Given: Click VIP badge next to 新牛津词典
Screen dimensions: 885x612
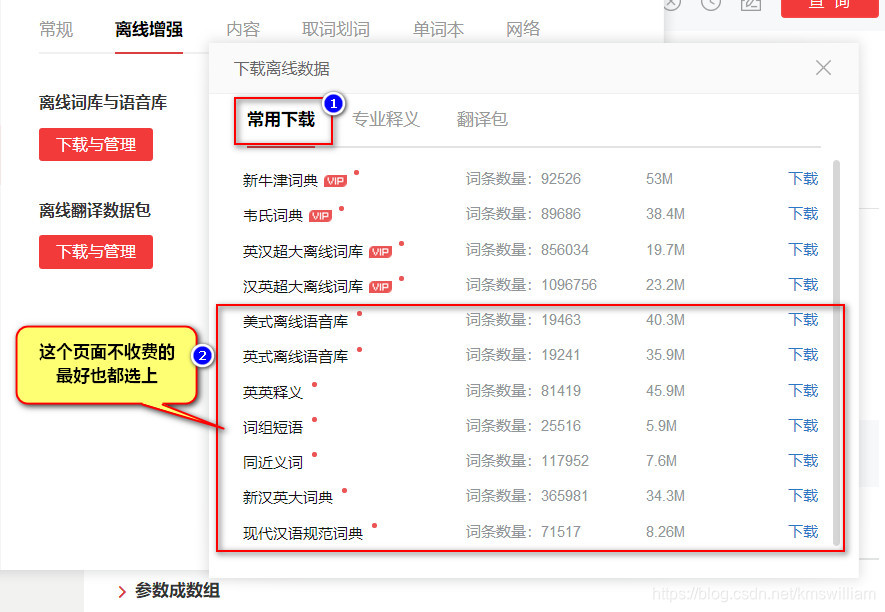Looking at the screenshot, I should click(335, 181).
